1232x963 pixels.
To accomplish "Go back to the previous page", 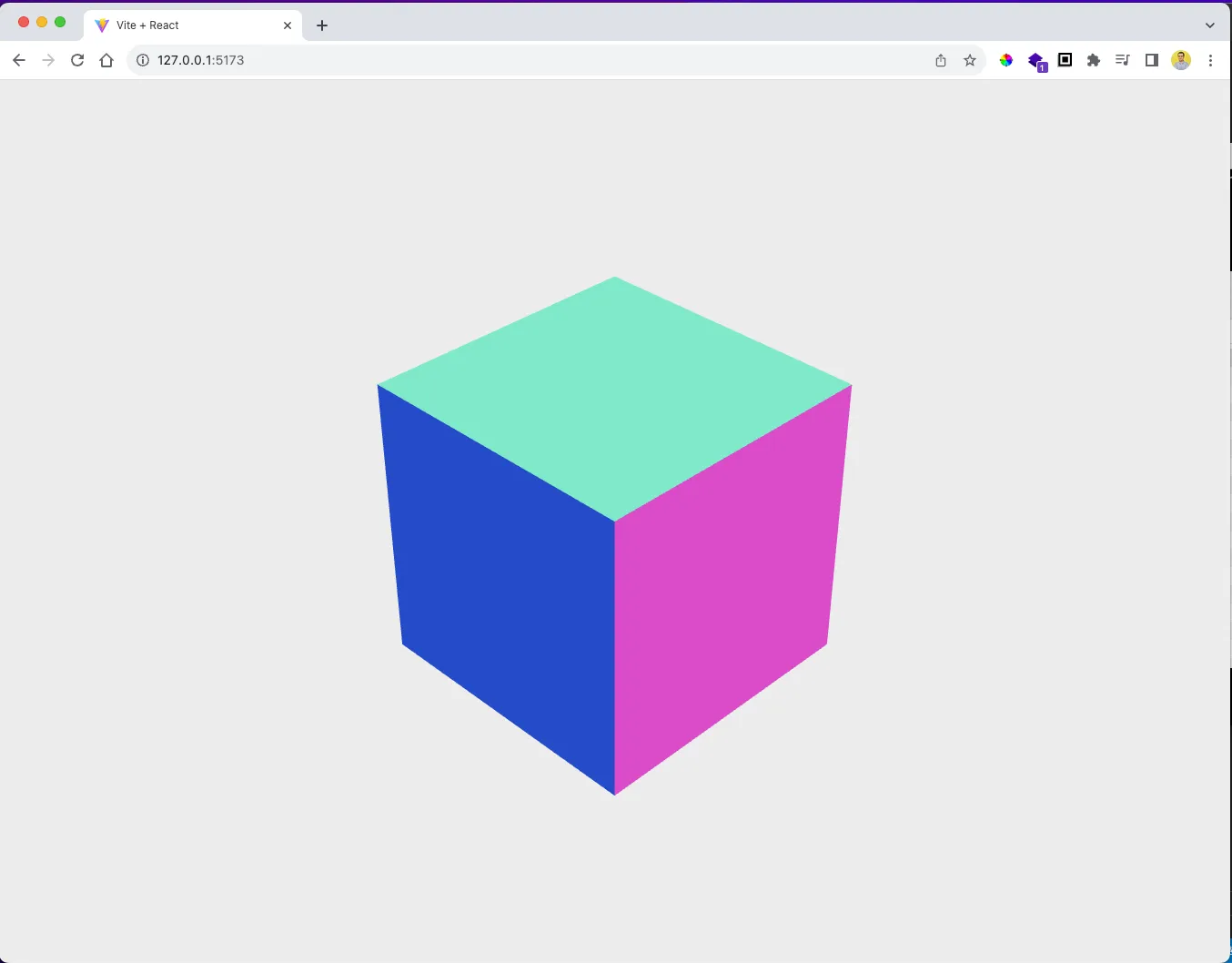I will [19, 60].
